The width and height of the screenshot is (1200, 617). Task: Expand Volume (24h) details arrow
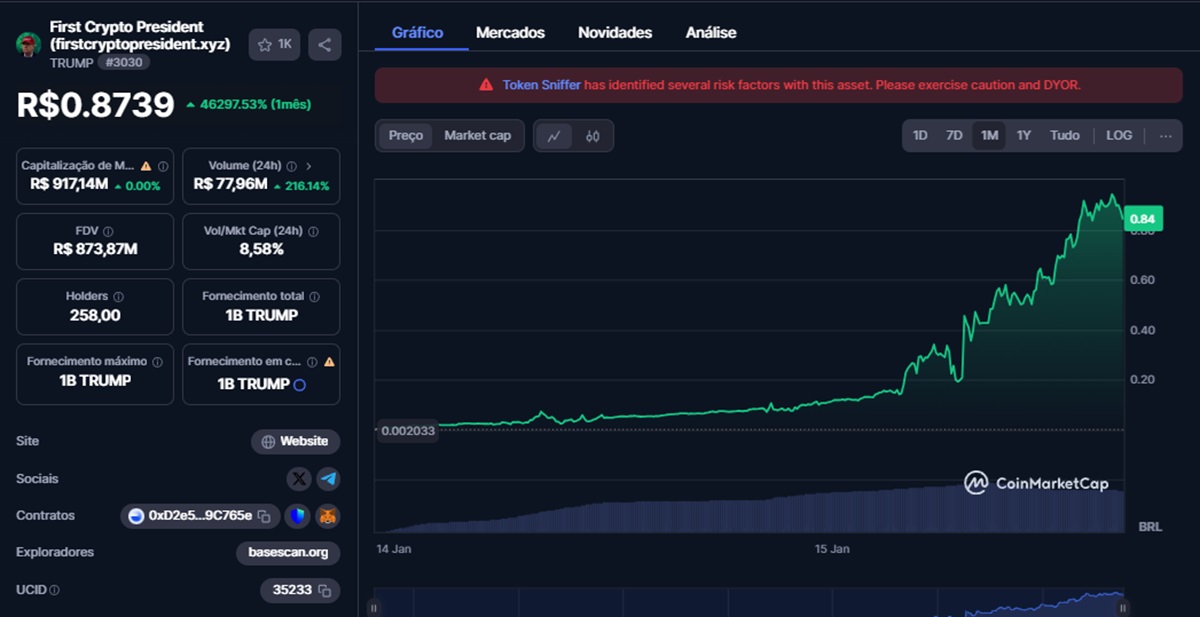(308, 166)
